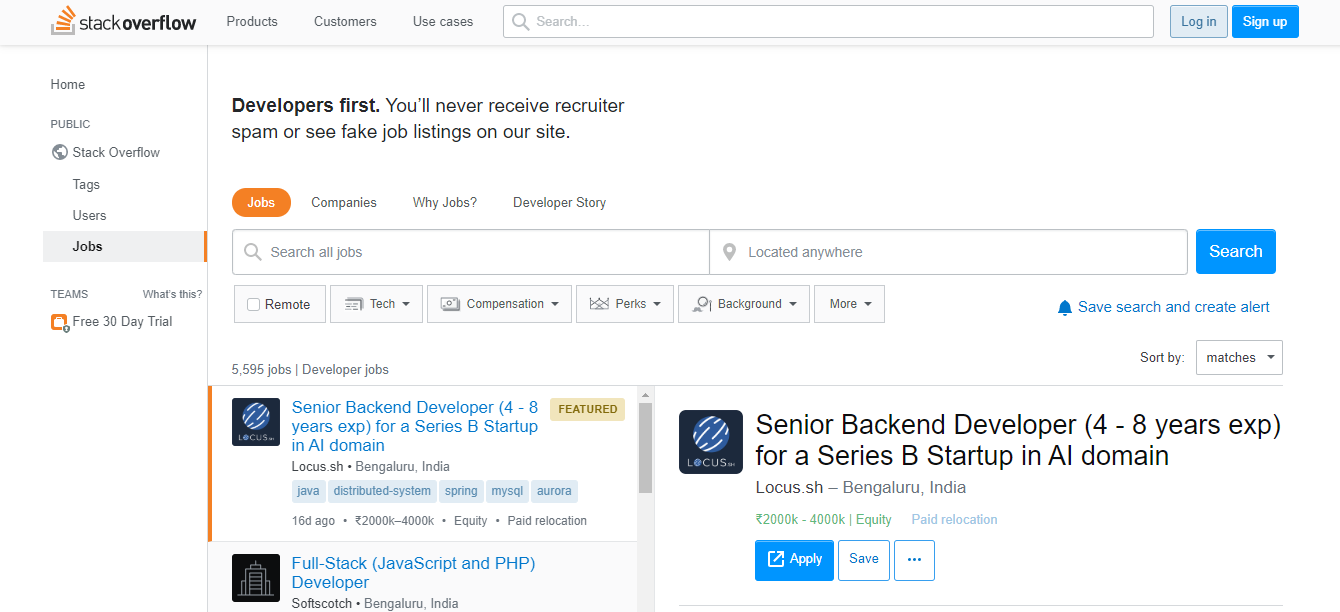Image resolution: width=1340 pixels, height=612 pixels.
Task: Focus the top site search field
Action: (828, 21)
